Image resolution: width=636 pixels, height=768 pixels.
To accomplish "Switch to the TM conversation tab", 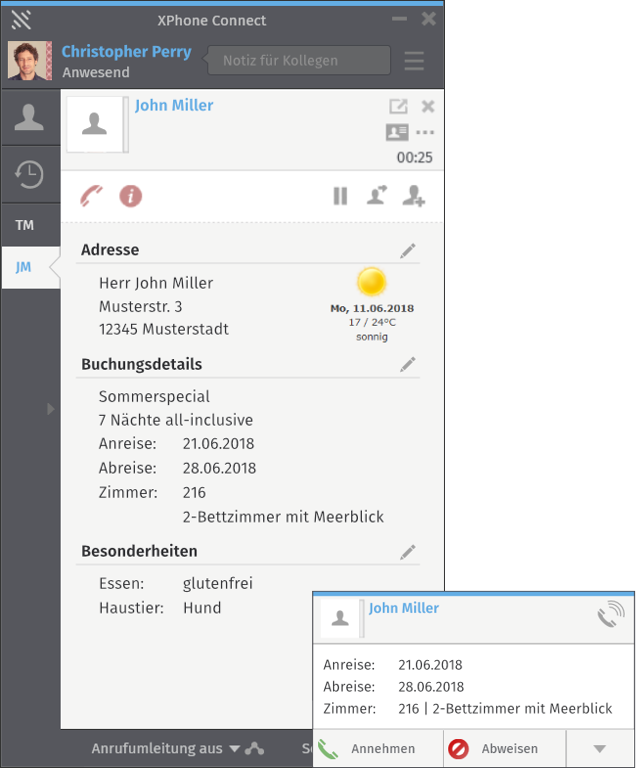I will click(24, 225).
